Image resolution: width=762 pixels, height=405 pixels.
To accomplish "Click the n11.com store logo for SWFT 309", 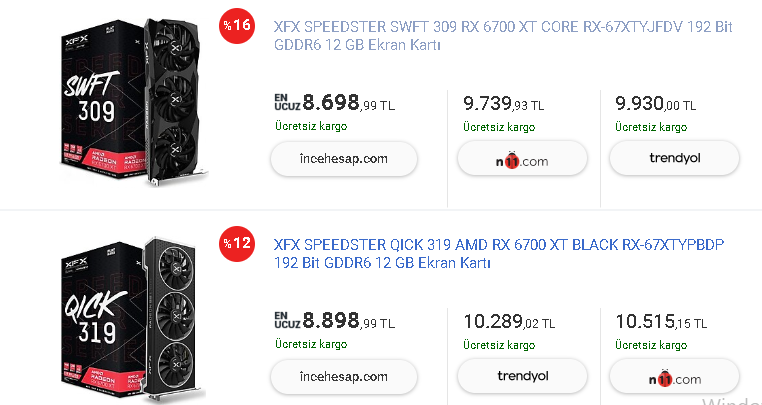I will pyautogui.click(x=522, y=159).
